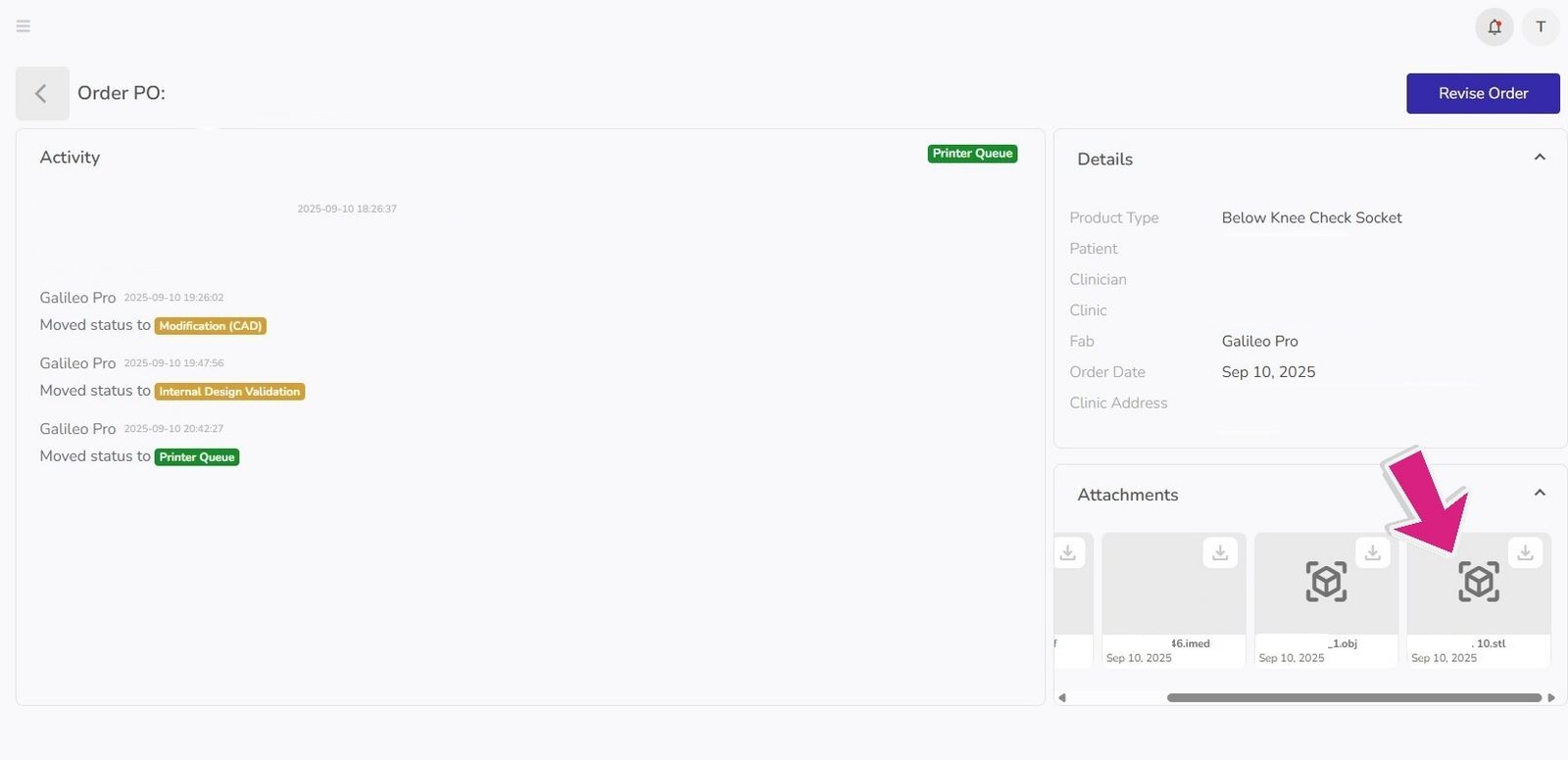Click the attachments horizontal scrollbar thumb
This screenshot has width=1568, height=760.
point(1353,698)
